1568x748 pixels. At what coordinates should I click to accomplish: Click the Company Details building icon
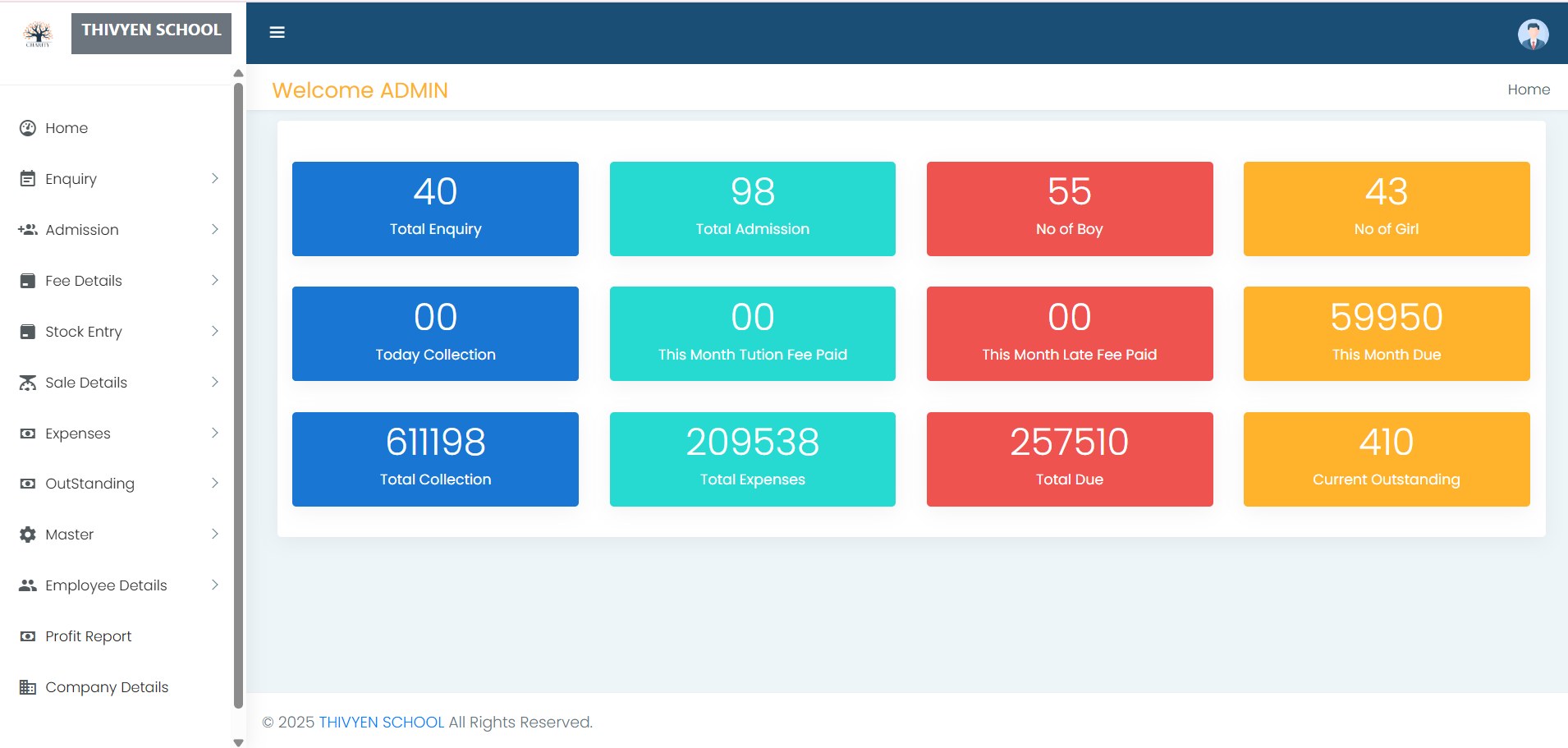tap(28, 687)
